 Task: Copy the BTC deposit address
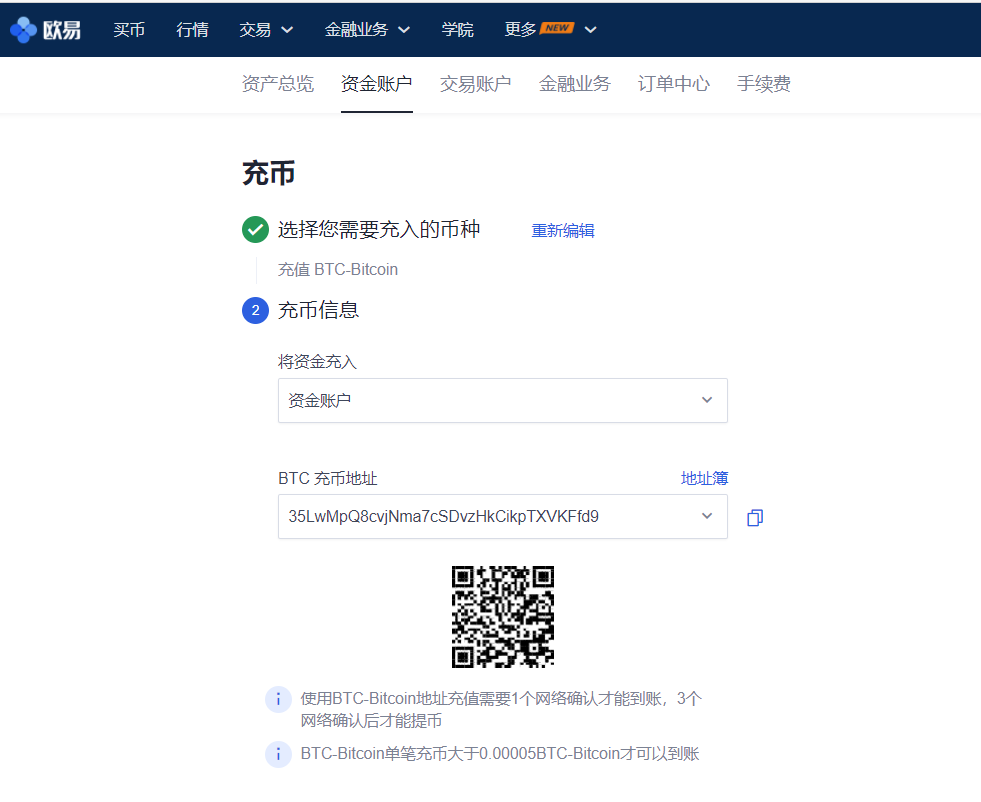755,517
